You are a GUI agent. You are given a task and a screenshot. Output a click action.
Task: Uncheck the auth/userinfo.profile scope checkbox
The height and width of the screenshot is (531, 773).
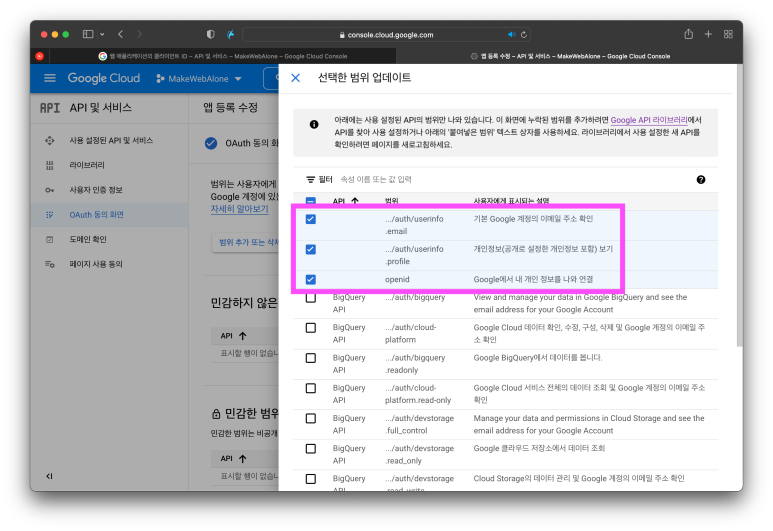click(311, 249)
